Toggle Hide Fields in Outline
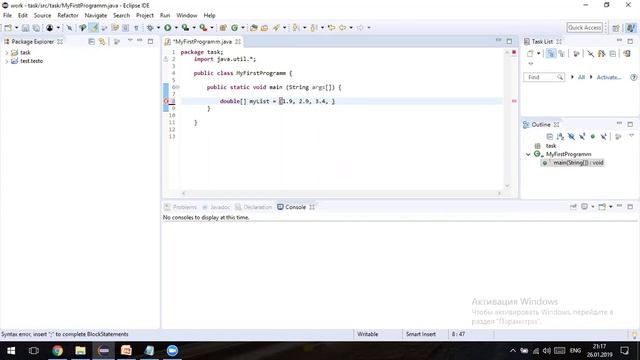 [571, 136]
